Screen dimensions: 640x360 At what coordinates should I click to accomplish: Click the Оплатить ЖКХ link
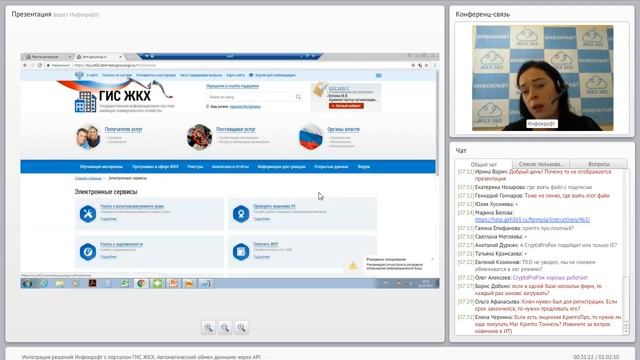[265, 244]
